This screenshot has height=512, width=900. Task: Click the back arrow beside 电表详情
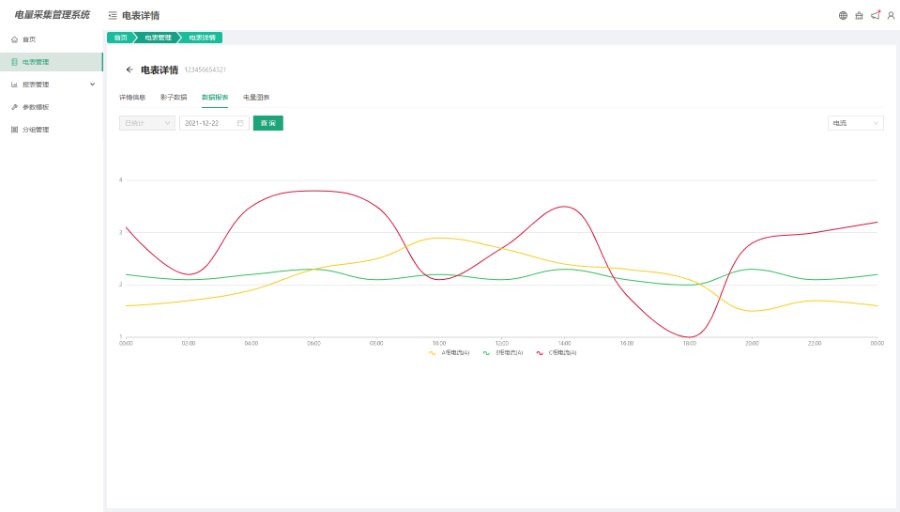(129, 70)
